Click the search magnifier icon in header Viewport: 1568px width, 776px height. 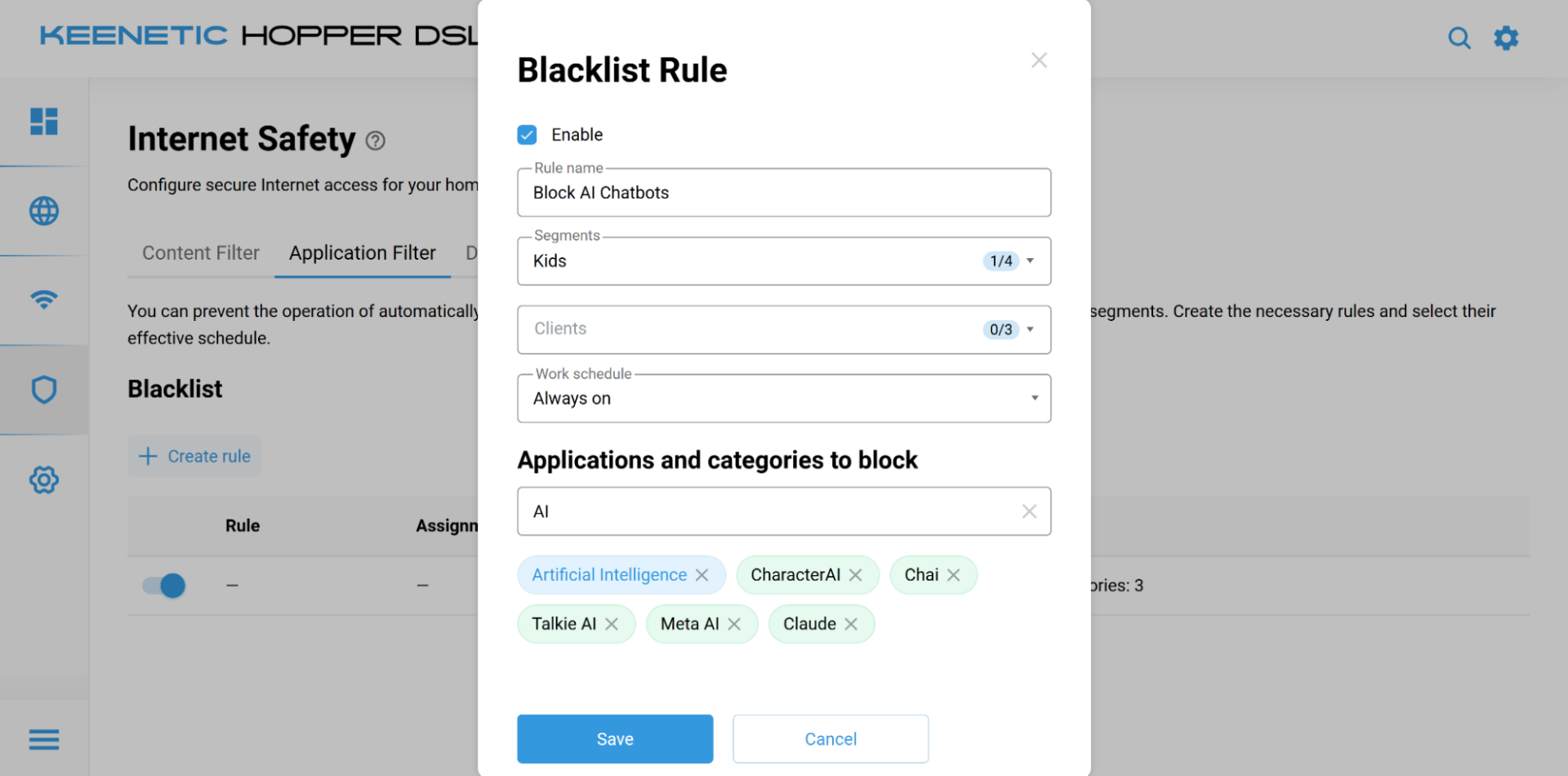(1459, 38)
